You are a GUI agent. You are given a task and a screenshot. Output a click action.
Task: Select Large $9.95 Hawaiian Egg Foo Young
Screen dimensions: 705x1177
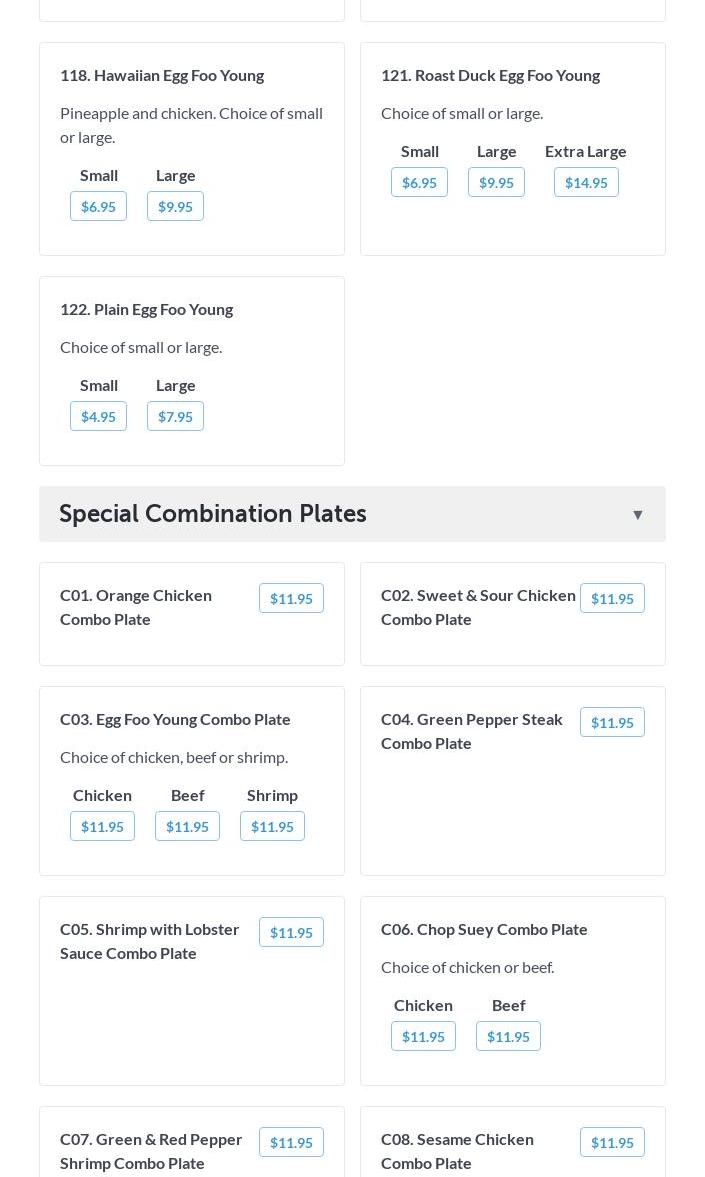(x=175, y=207)
